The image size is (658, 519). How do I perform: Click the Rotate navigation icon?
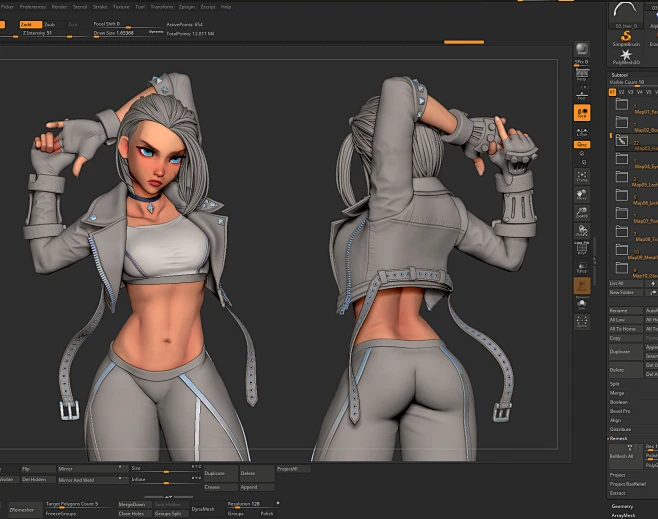pos(582,231)
